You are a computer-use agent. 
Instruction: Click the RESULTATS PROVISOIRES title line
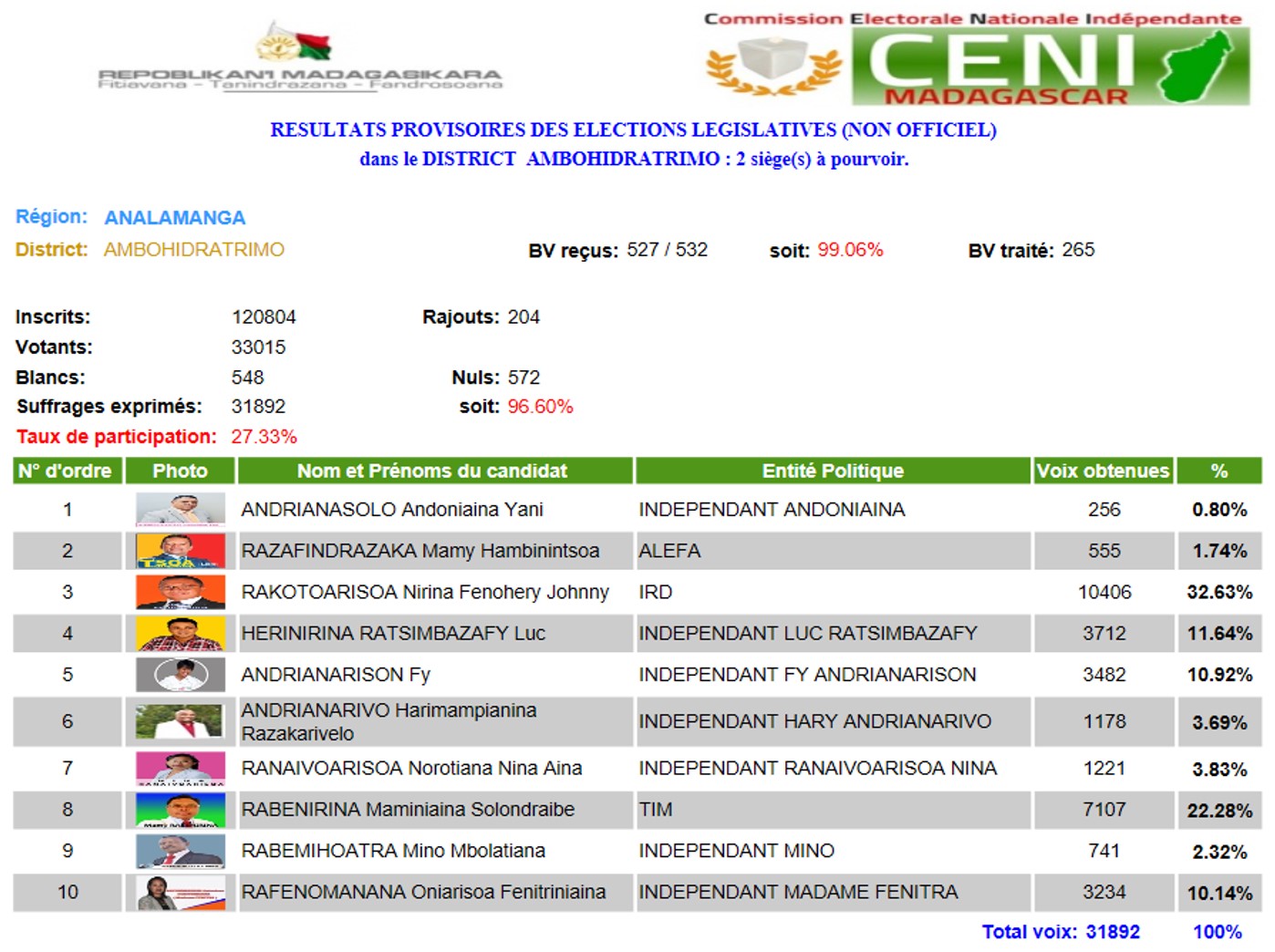(x=633, y=129)
